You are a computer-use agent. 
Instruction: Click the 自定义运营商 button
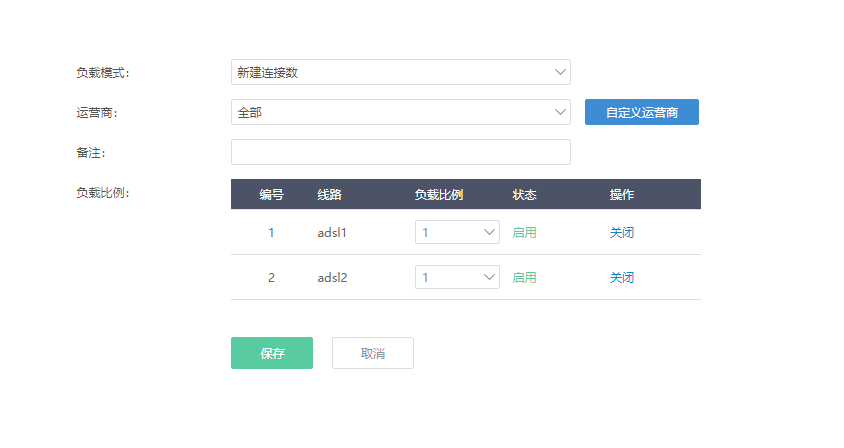point(642,112)
